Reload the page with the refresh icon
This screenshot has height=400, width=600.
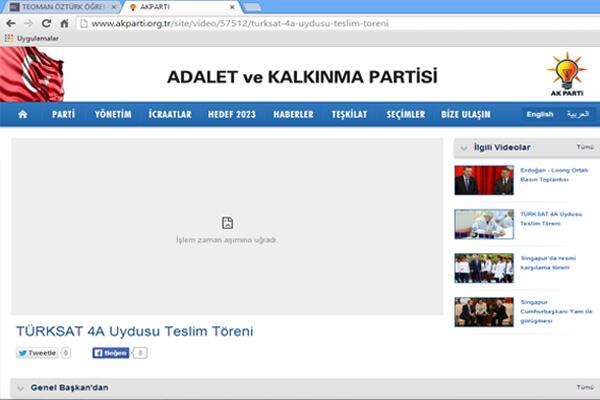coord(46,23)
